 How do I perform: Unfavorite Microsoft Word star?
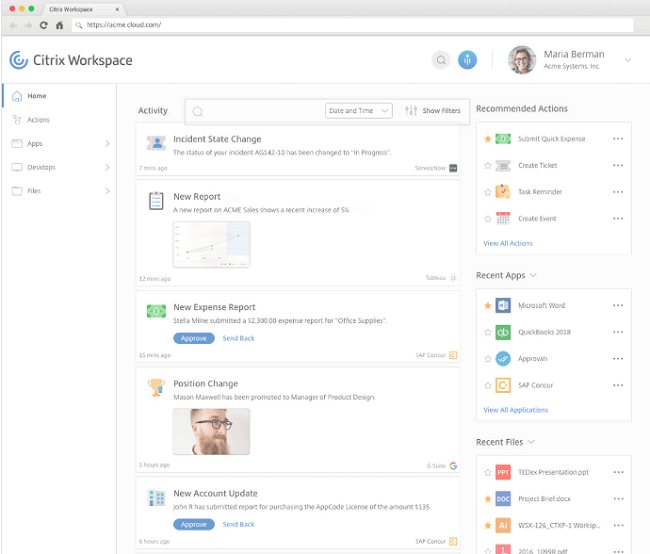488,306
